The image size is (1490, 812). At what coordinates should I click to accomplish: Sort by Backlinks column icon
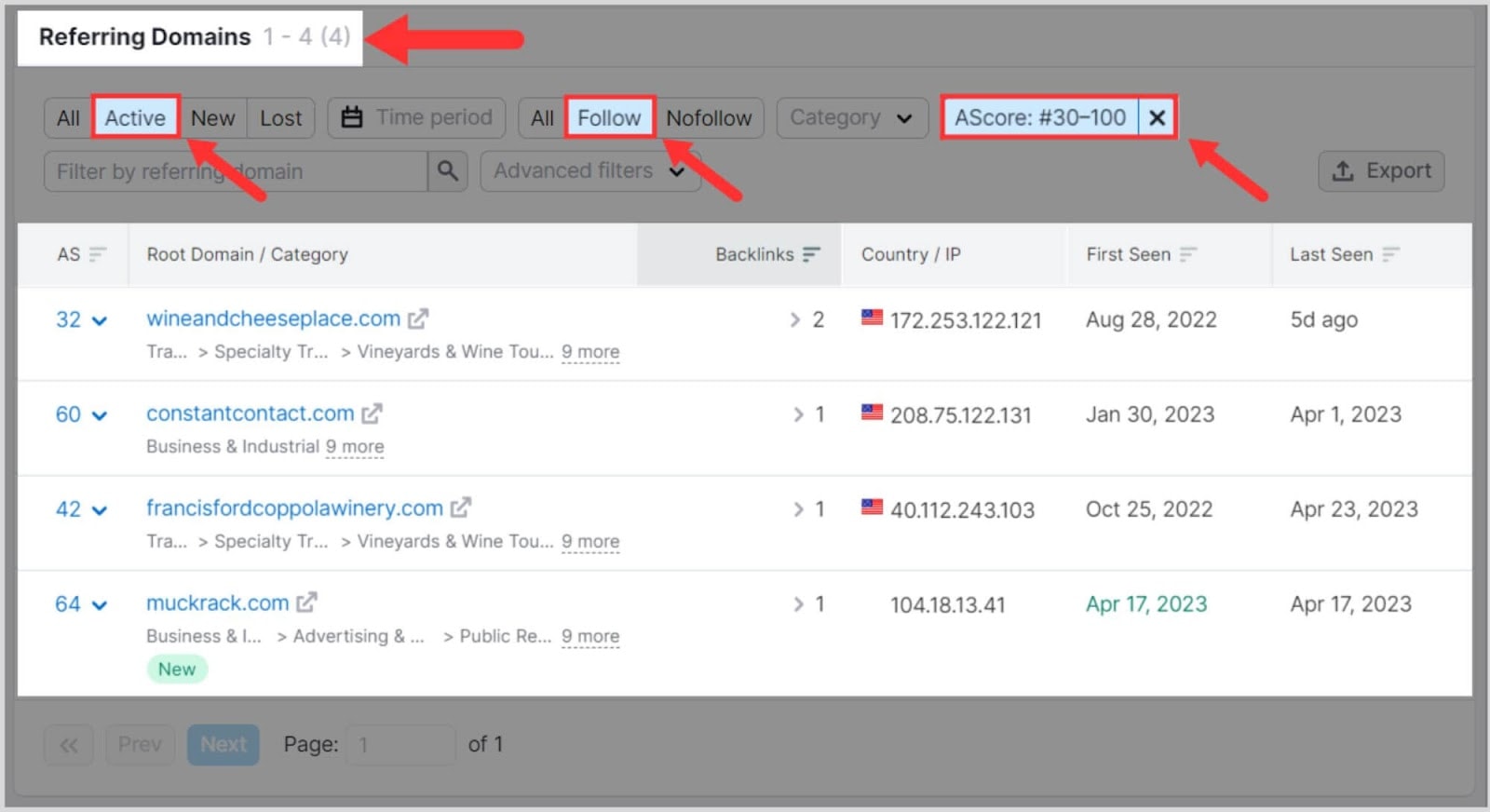(812, 254)
